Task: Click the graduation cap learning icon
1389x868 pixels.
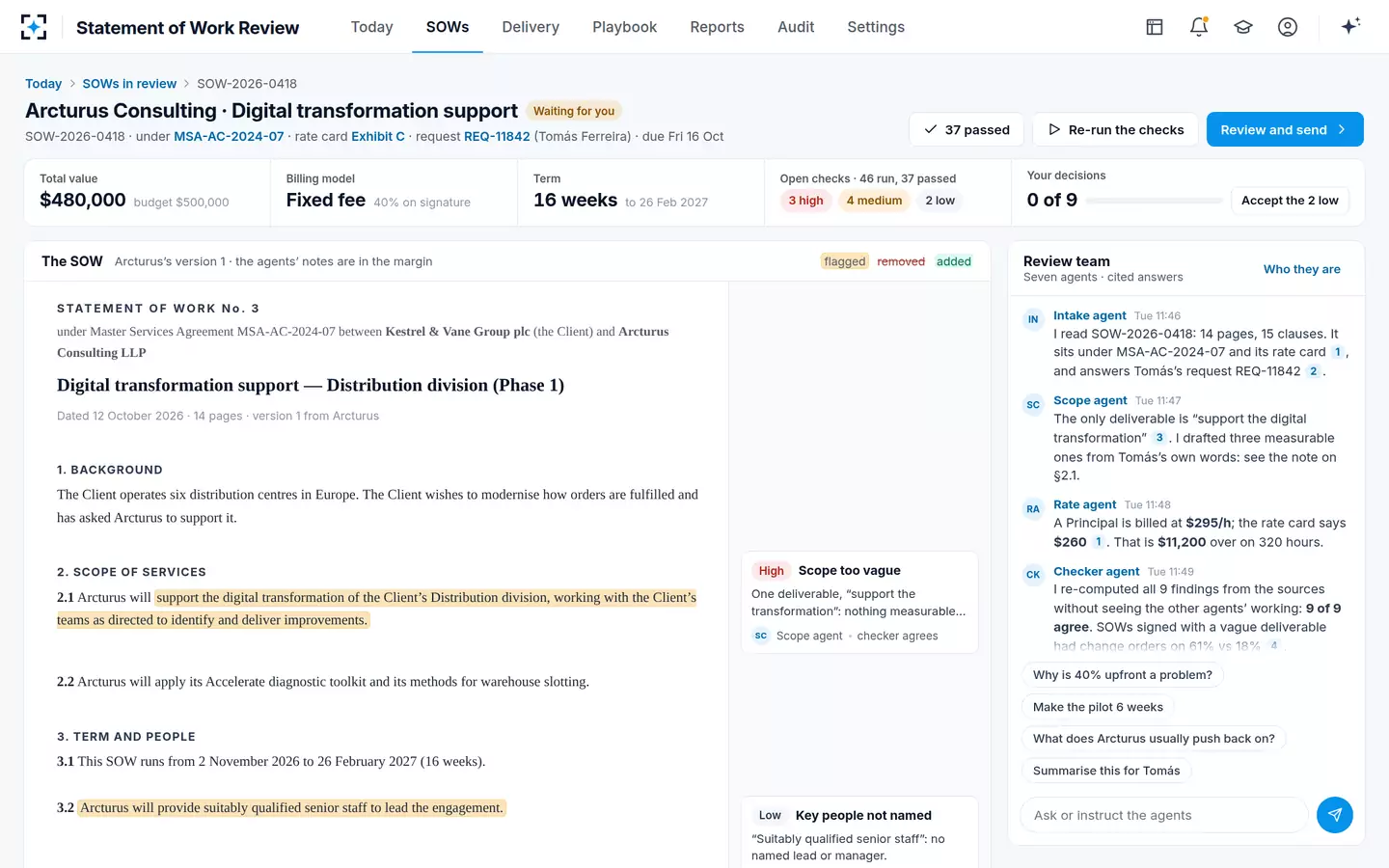Action: coord(1243,27)
